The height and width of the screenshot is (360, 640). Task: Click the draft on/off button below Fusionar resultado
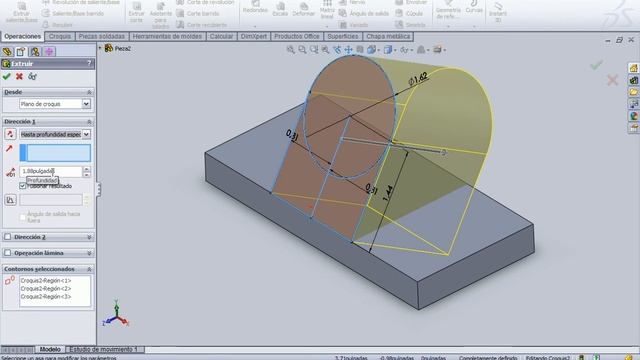[x=10, y=200]
